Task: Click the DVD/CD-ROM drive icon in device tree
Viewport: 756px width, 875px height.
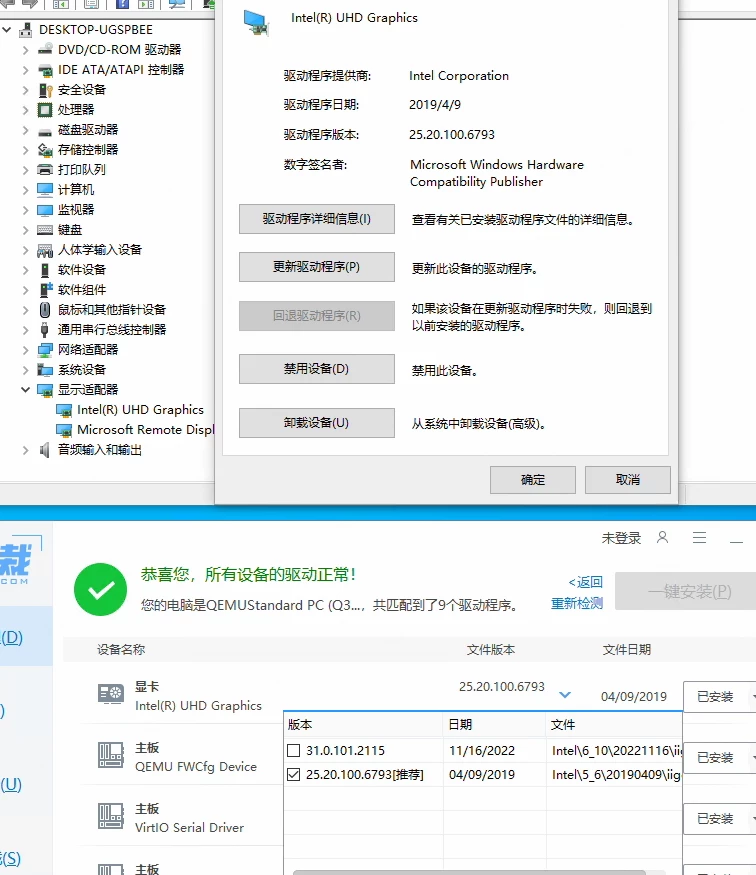Action: [45, 49]
